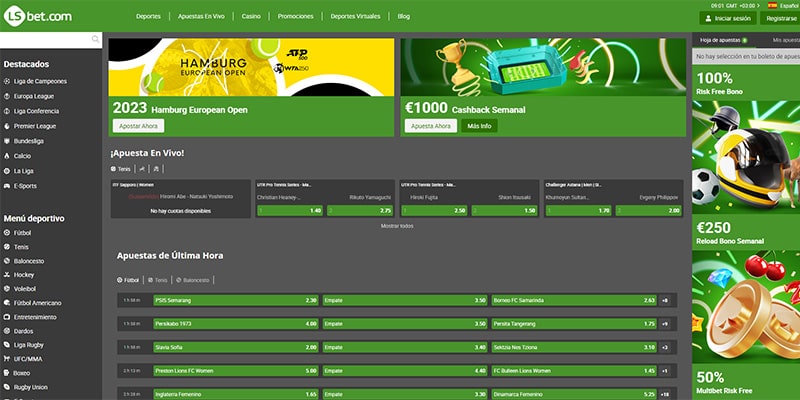This screenshot has width=800, height=400.
Task: Click the Más Info button
Action: point(480,126)
